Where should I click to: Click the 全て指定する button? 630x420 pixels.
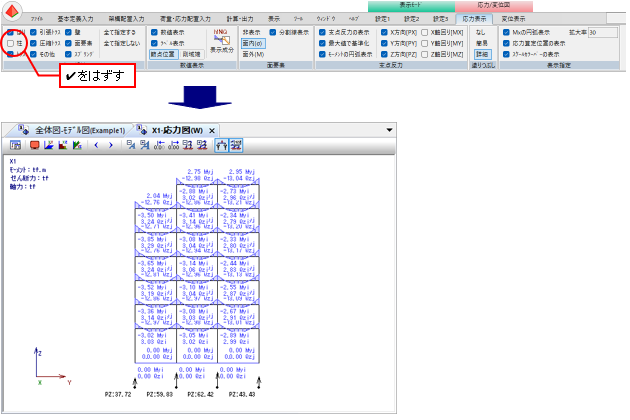[x=121, y=32]
